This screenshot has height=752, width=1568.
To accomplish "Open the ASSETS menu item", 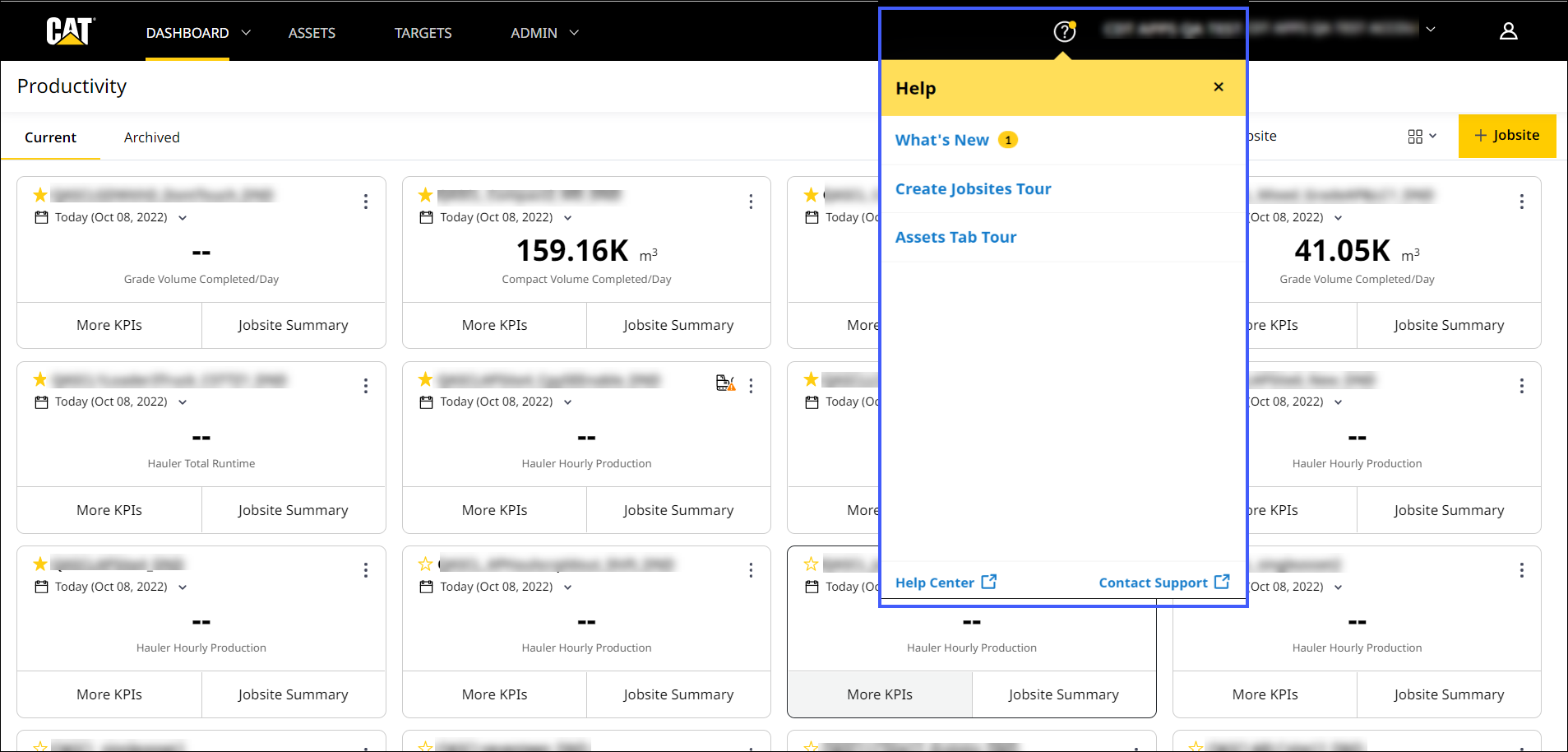I will point(312,33).
